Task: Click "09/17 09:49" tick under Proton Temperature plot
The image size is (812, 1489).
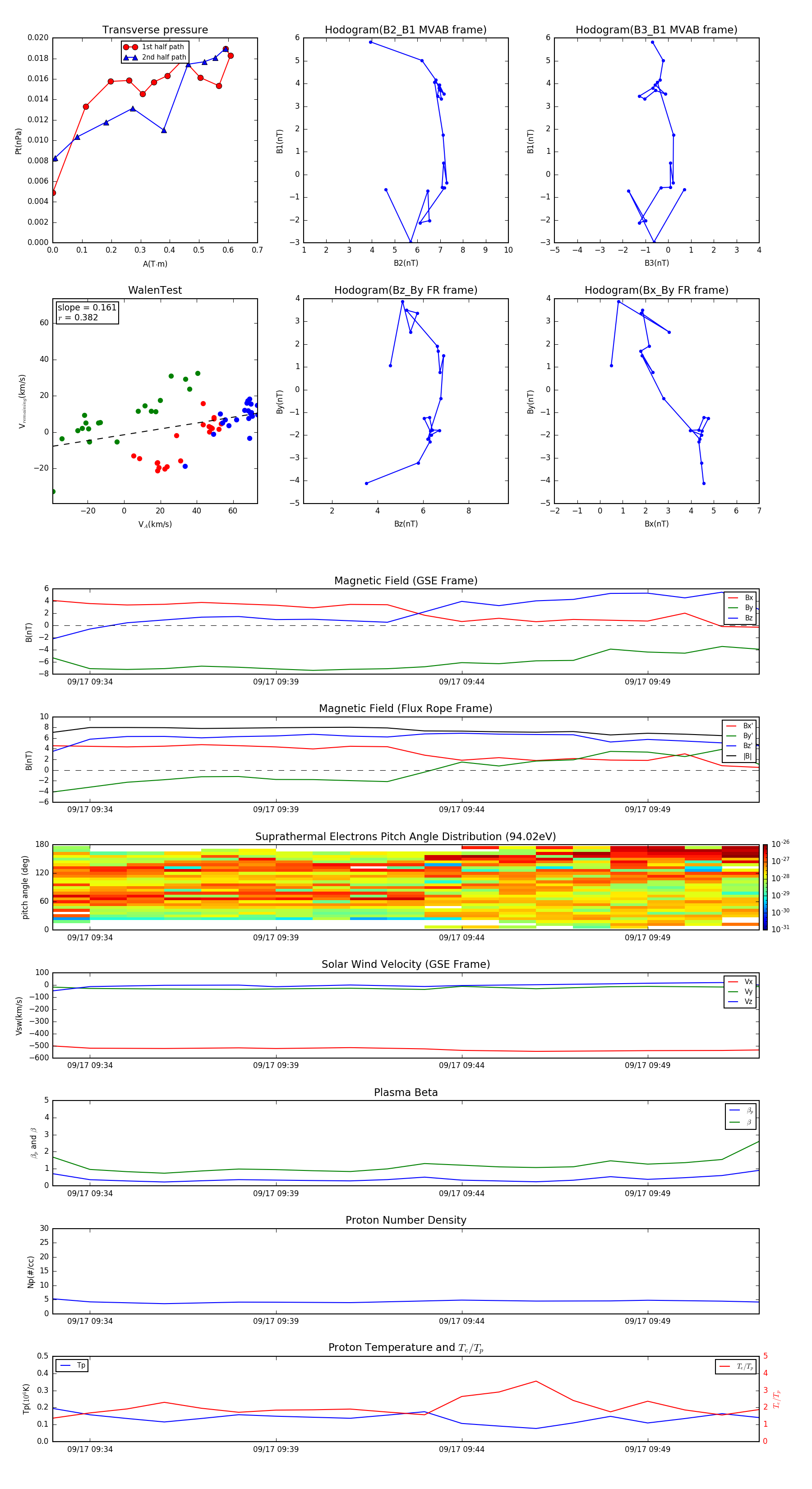Action: pyautogui.click(x=647, y=1449)
